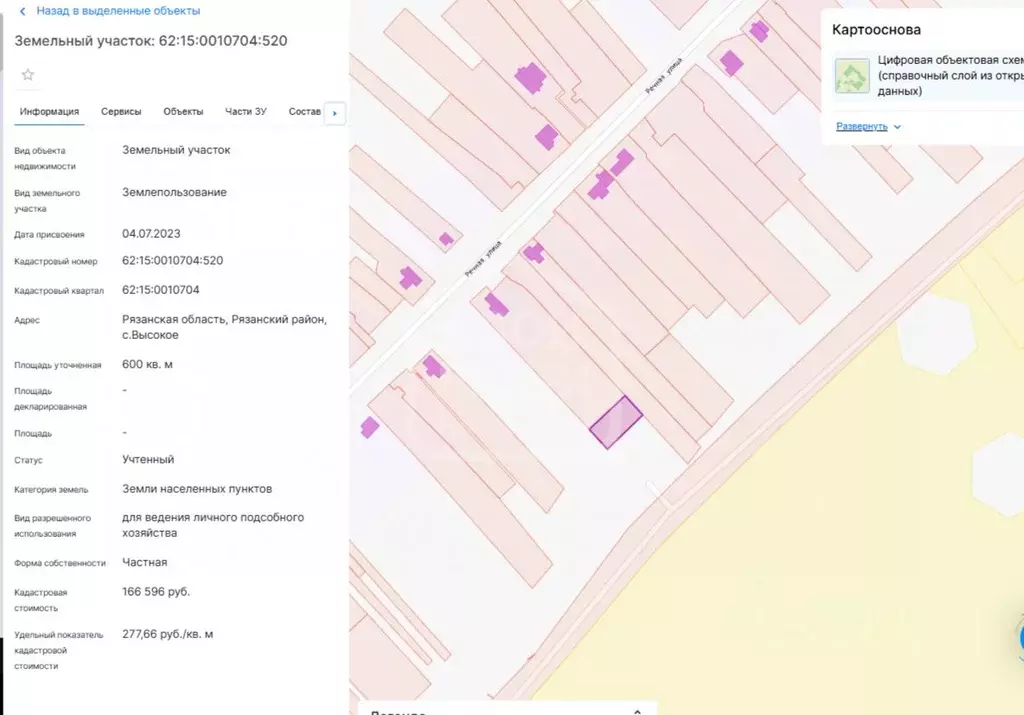Click the Вид разрешенного использования label

coord(52,526)
